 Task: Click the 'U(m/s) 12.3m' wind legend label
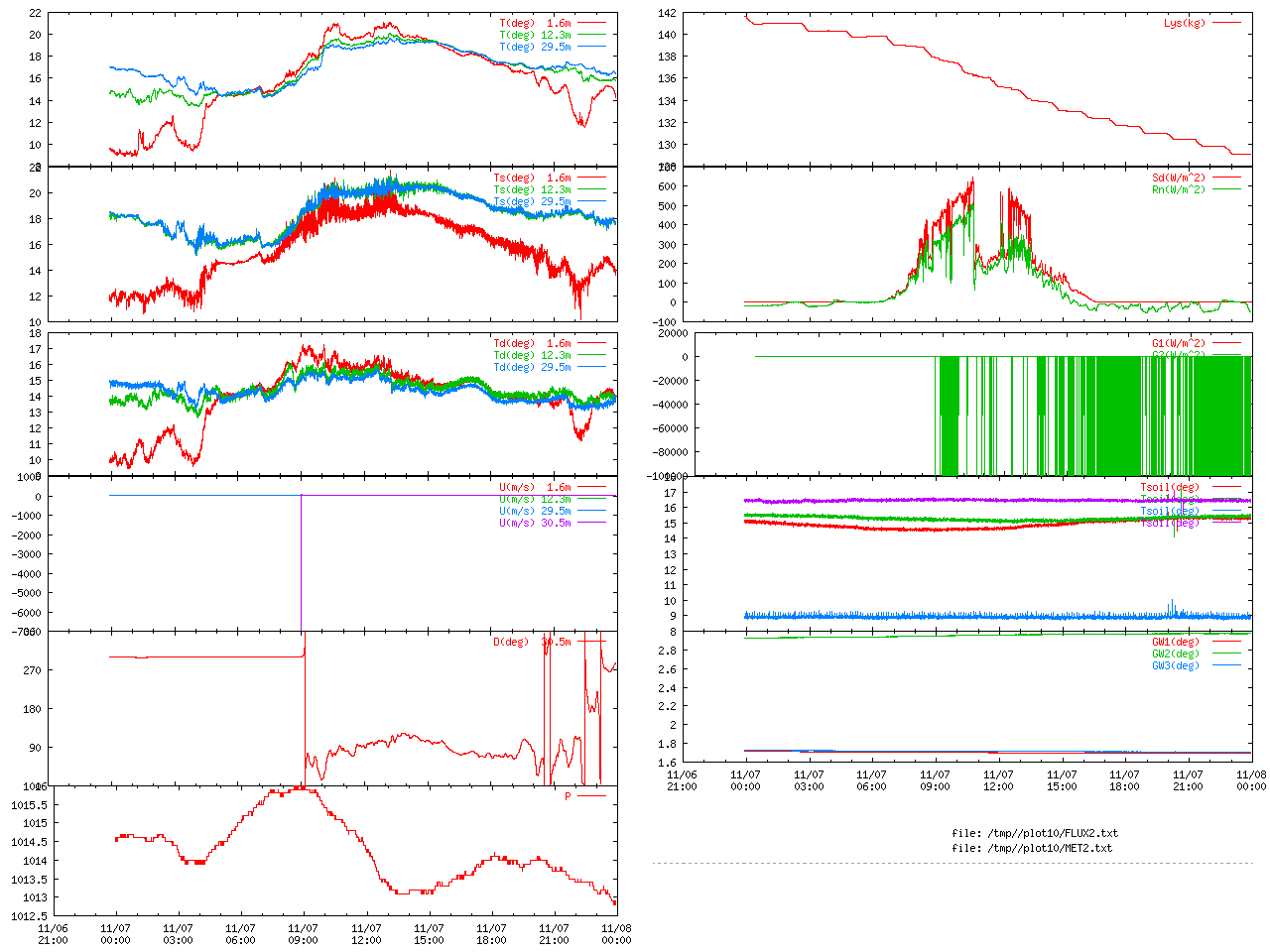(535, 499)
